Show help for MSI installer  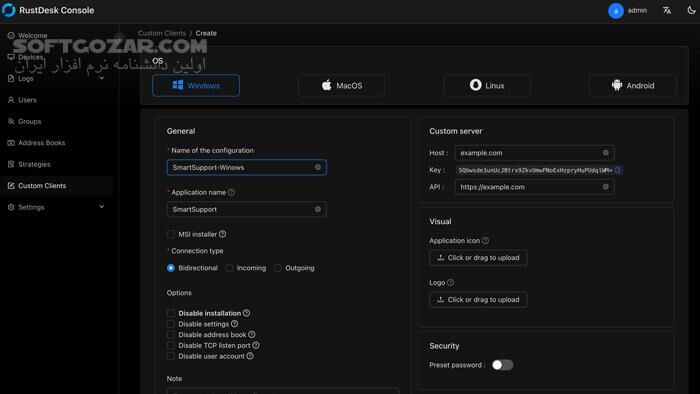222,234
